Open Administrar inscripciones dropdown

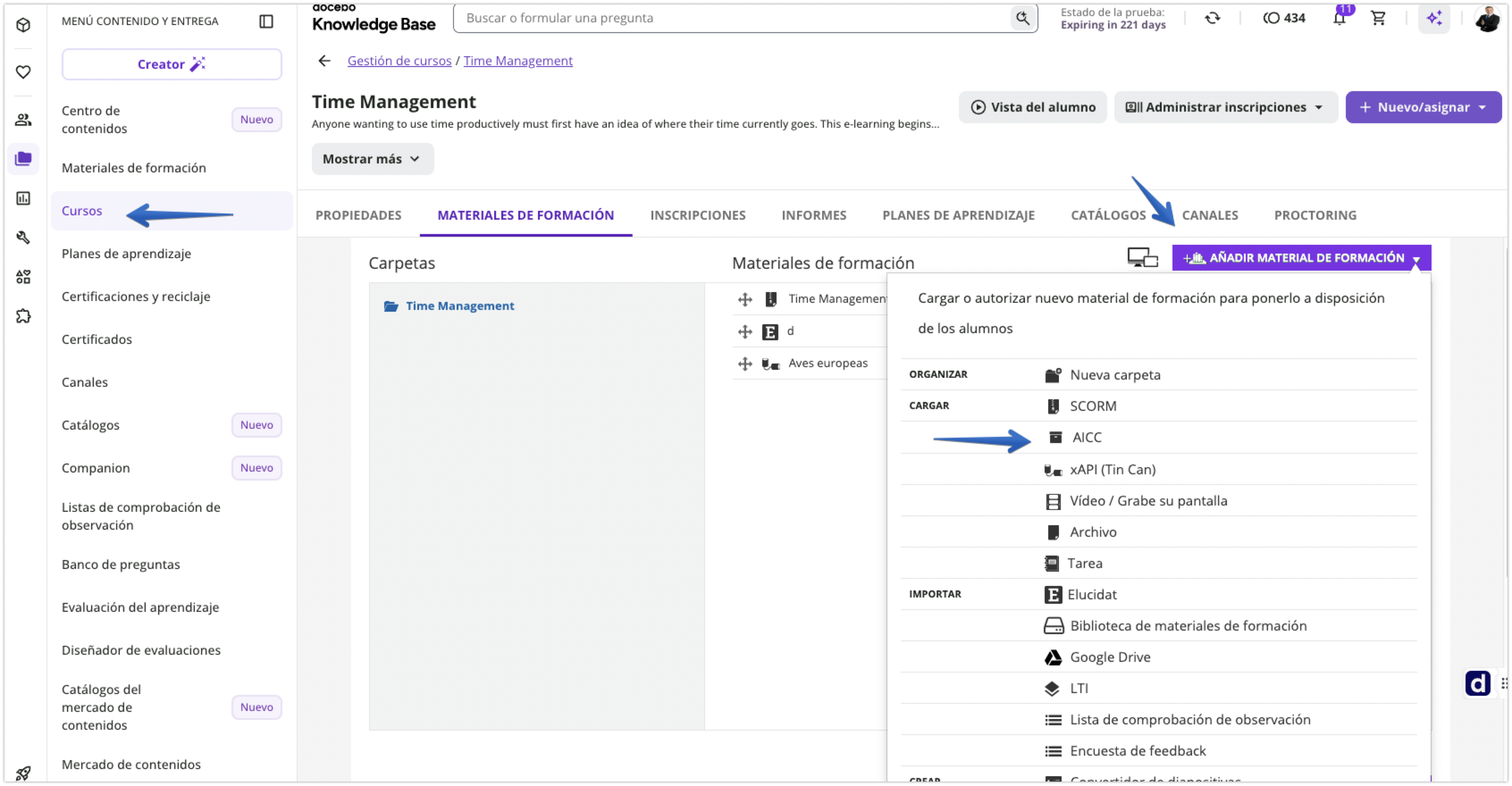(x=1225, y=107)
